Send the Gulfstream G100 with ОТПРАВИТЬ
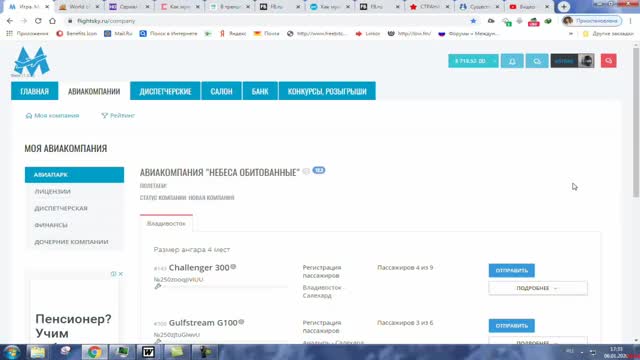This screenshot has width=640, height=360. click(511, 326)
